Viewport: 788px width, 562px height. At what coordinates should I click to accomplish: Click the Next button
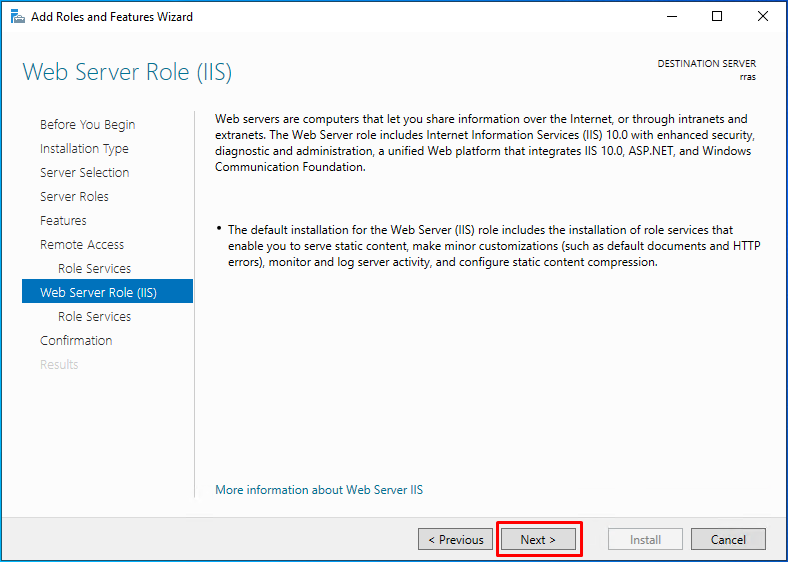[x=538, y=539]
